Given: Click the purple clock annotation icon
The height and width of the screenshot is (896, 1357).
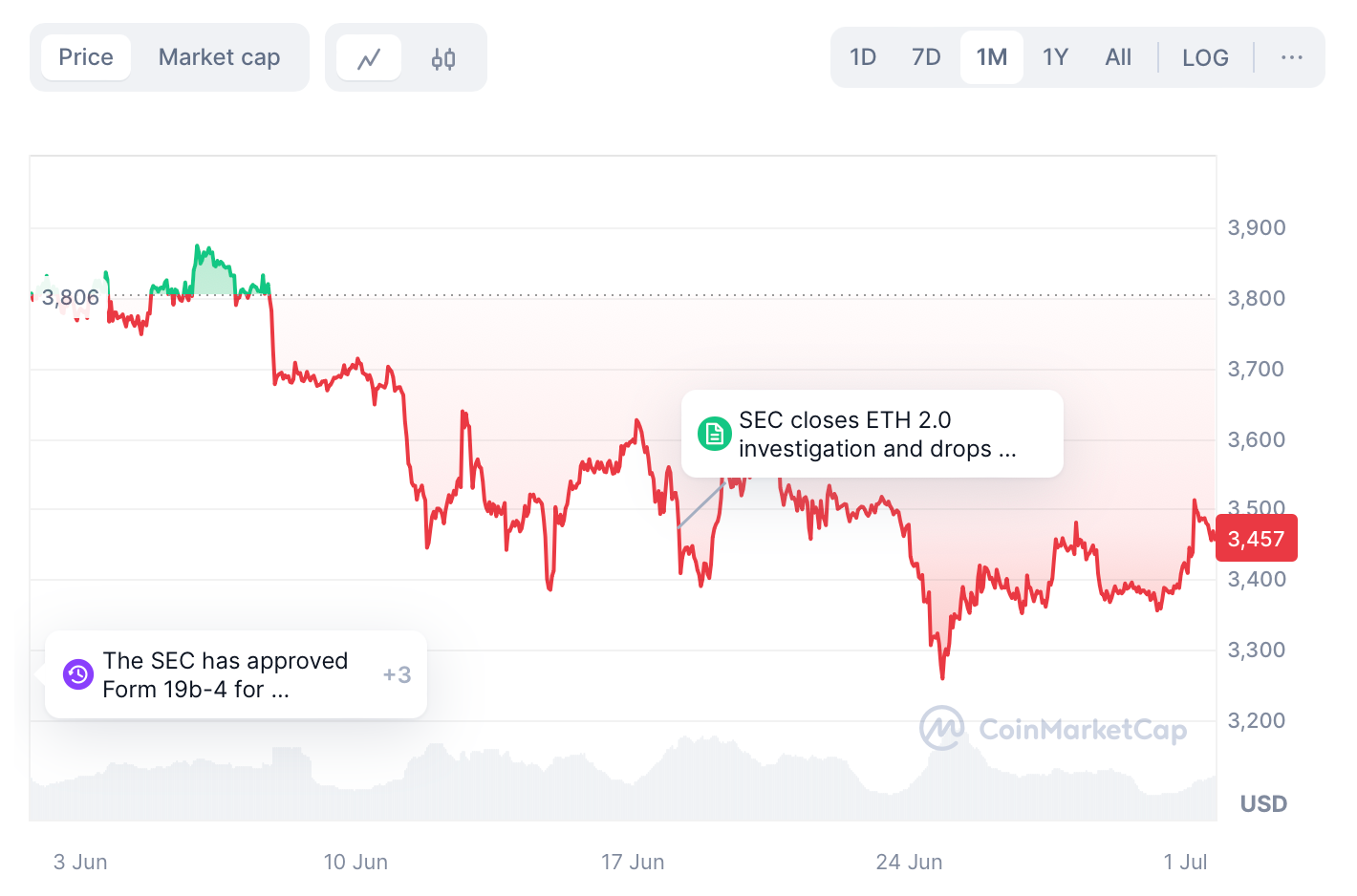Looking at the screenshot, I should [x=77, y=674].
